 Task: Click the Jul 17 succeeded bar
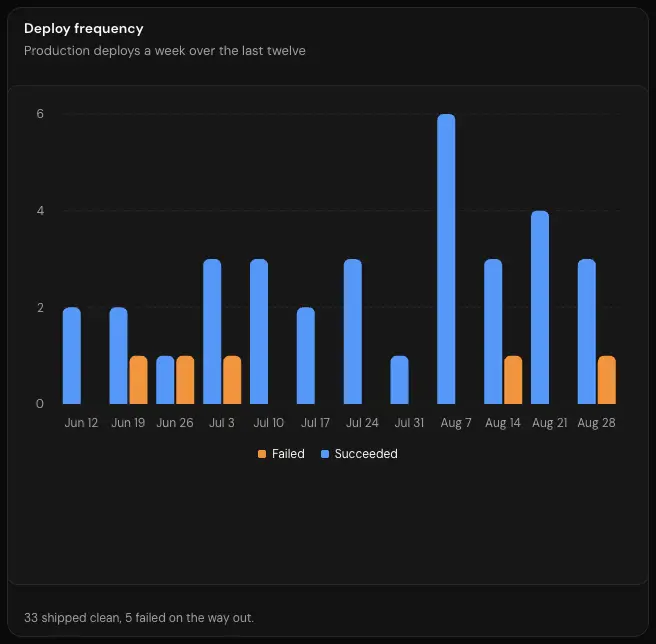click(x=306, y=356)
